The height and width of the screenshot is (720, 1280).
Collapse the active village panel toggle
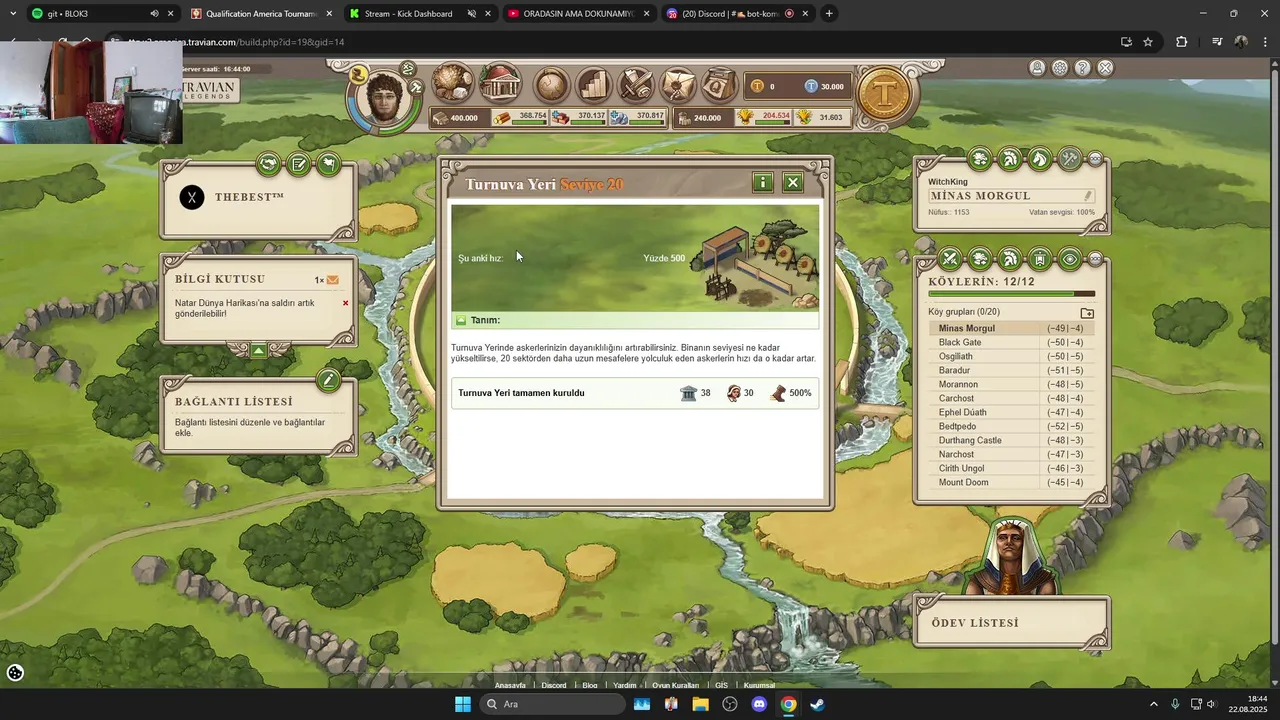[x=1095, y=158]
